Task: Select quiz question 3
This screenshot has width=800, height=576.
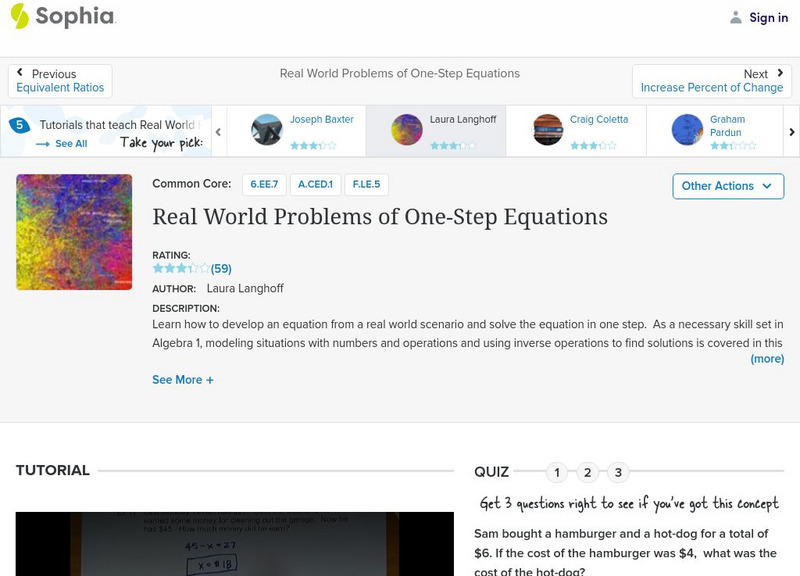Action: pyautogui.click(x=618, y=472)
